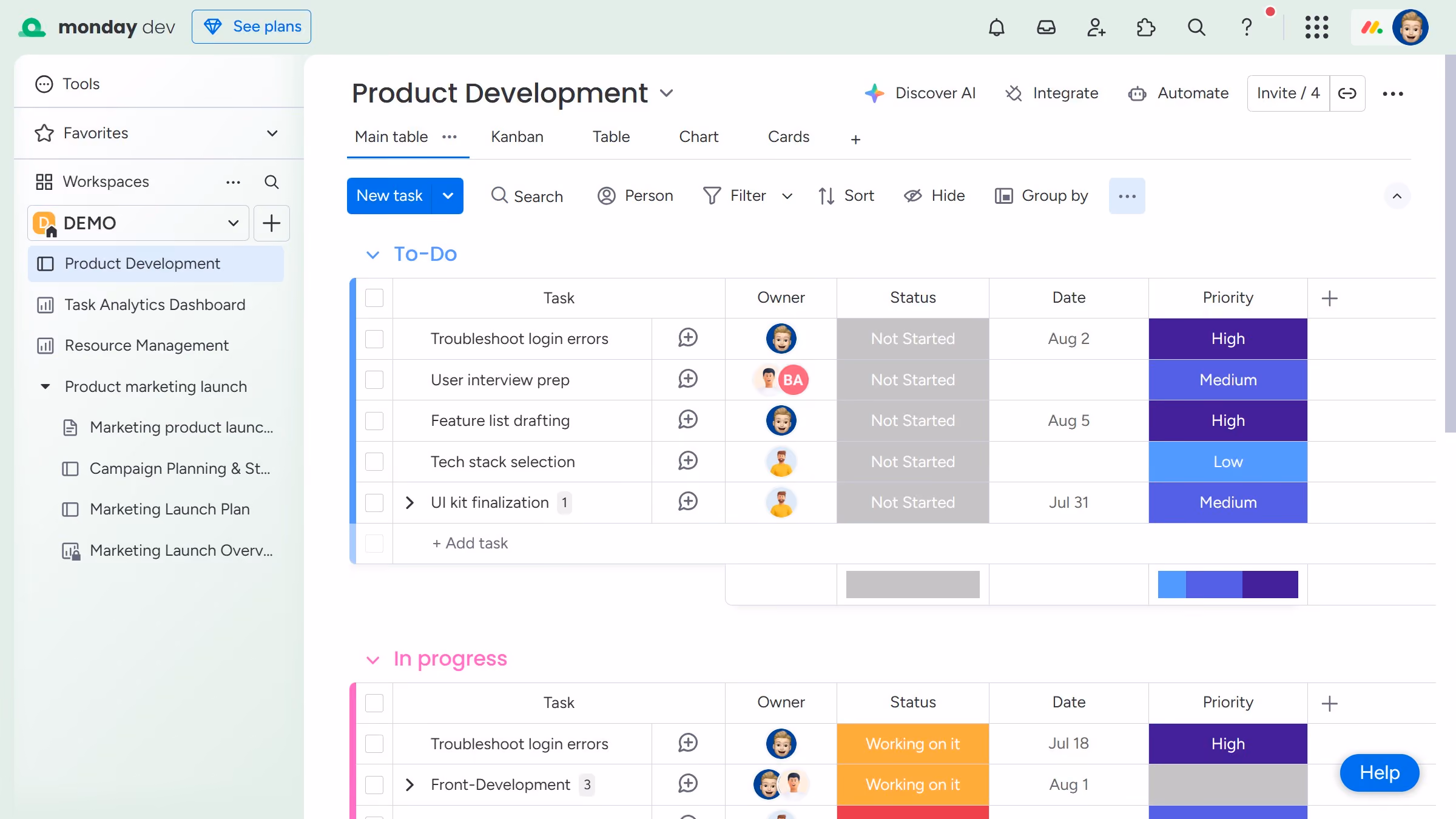1456x819 pixels.
Task: Click the invite members icon in top bar
Action: [x=1096, y=27]
